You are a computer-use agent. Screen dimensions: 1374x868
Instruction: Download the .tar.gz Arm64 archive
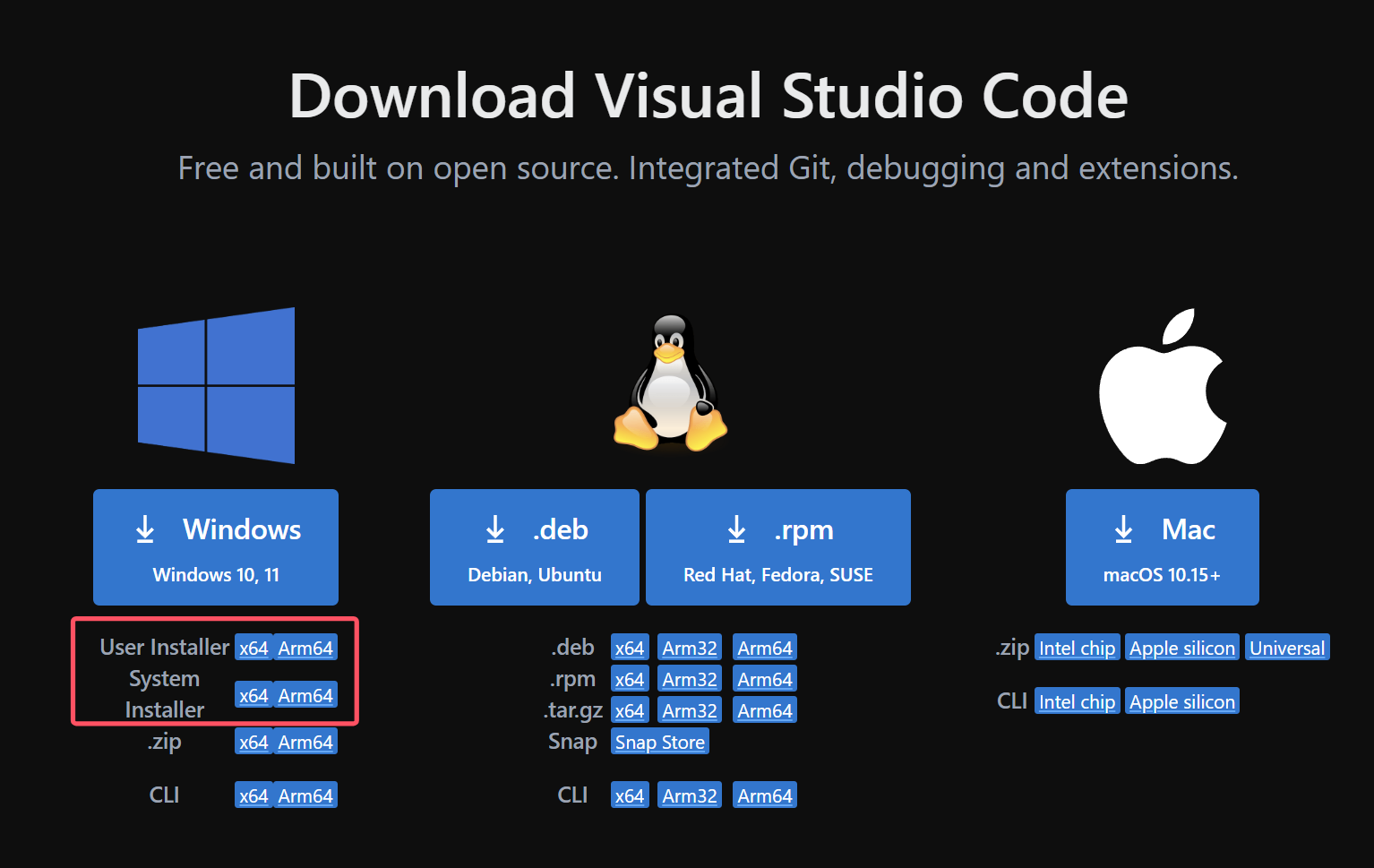765,710
